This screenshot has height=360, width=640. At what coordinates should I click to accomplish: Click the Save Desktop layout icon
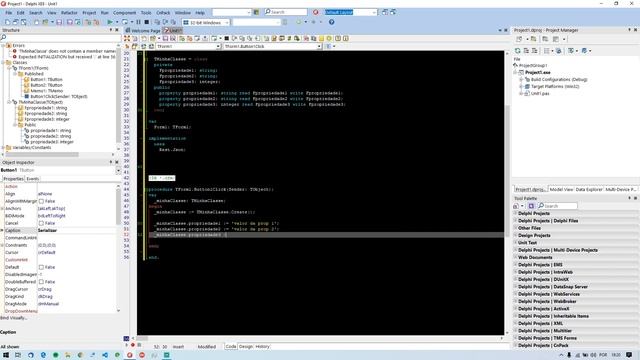point(385,12)
